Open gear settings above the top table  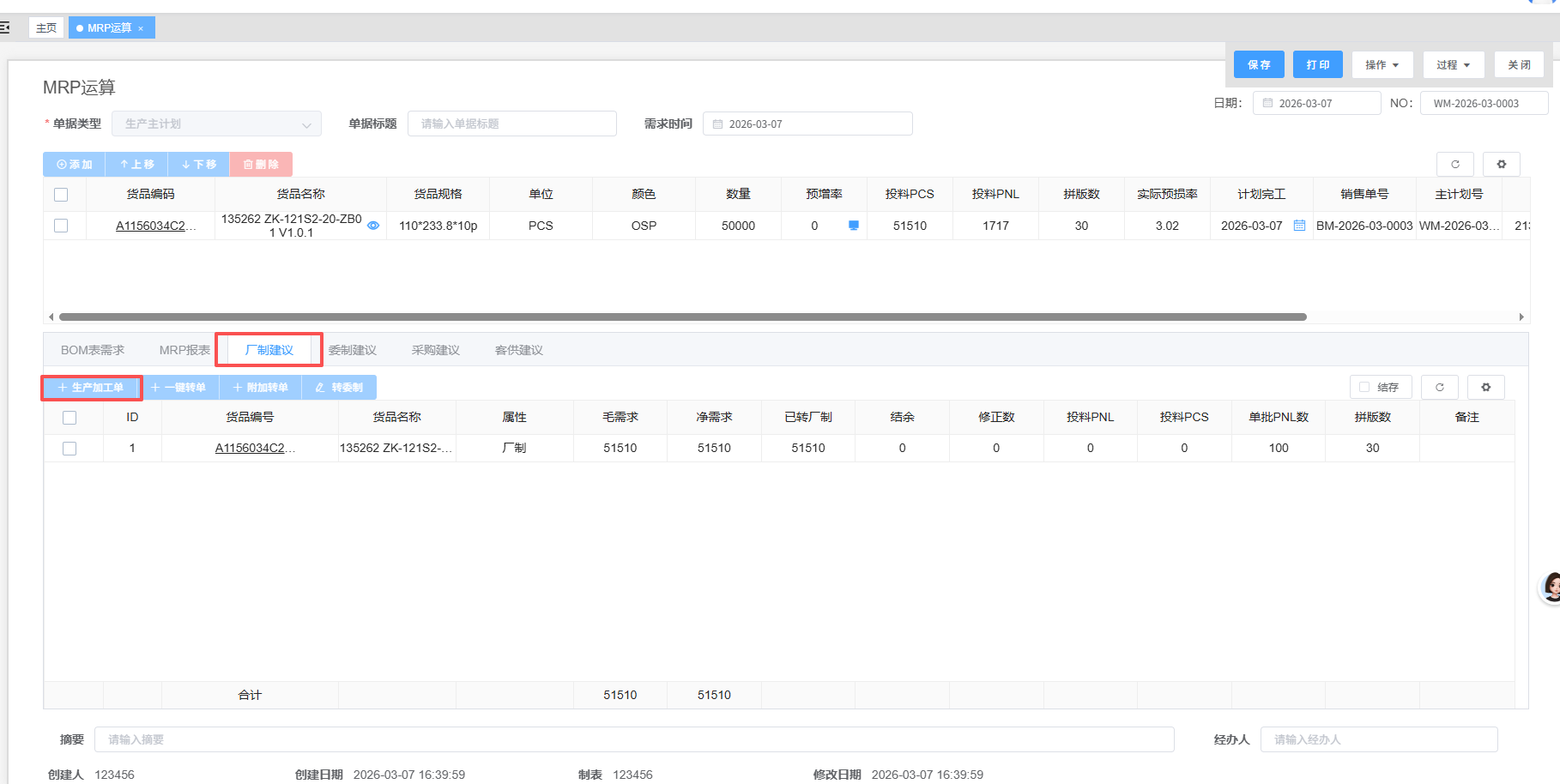tap(1501, 164)
